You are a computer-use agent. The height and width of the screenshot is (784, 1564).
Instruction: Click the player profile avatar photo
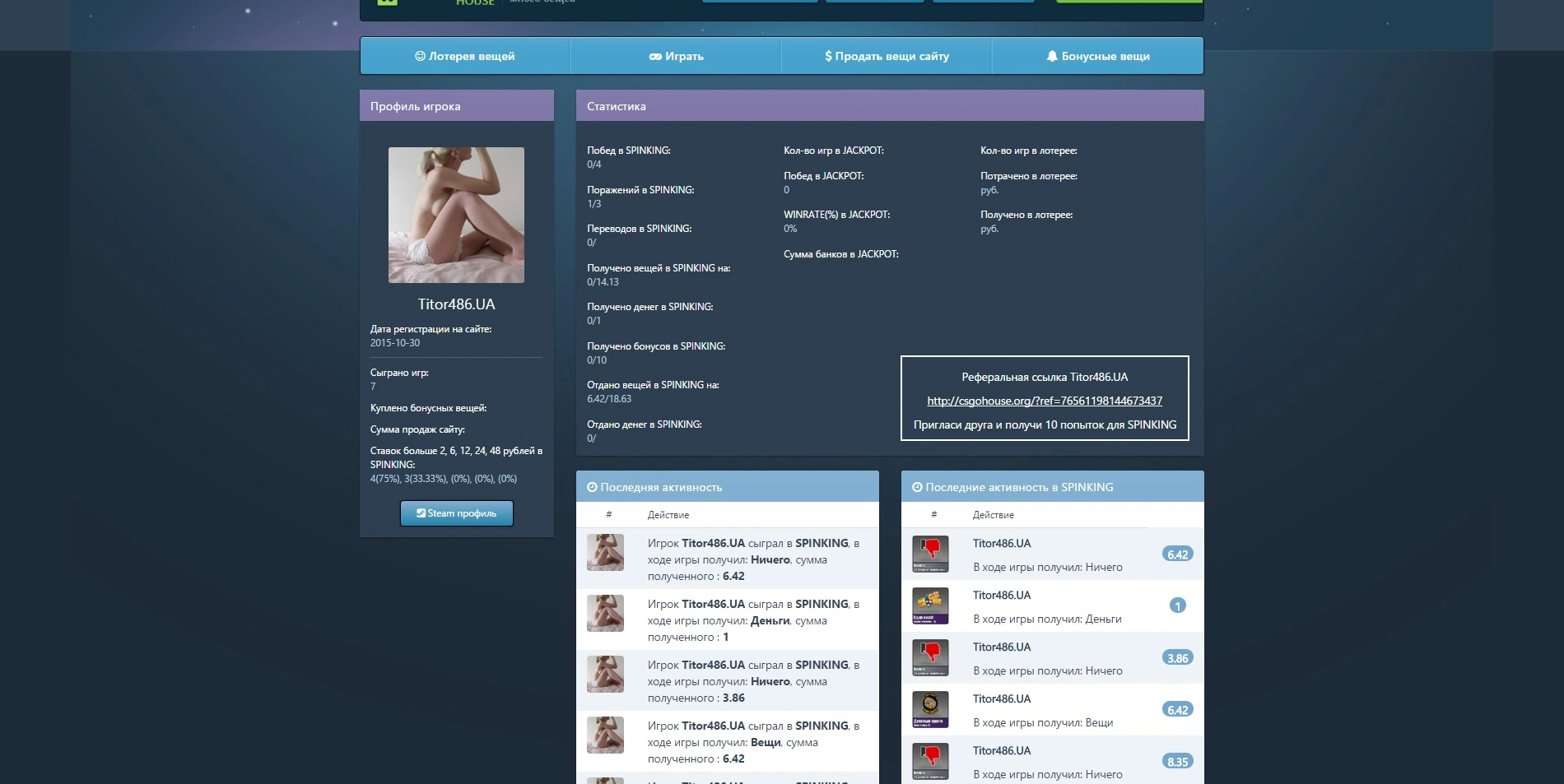point(456,215)
